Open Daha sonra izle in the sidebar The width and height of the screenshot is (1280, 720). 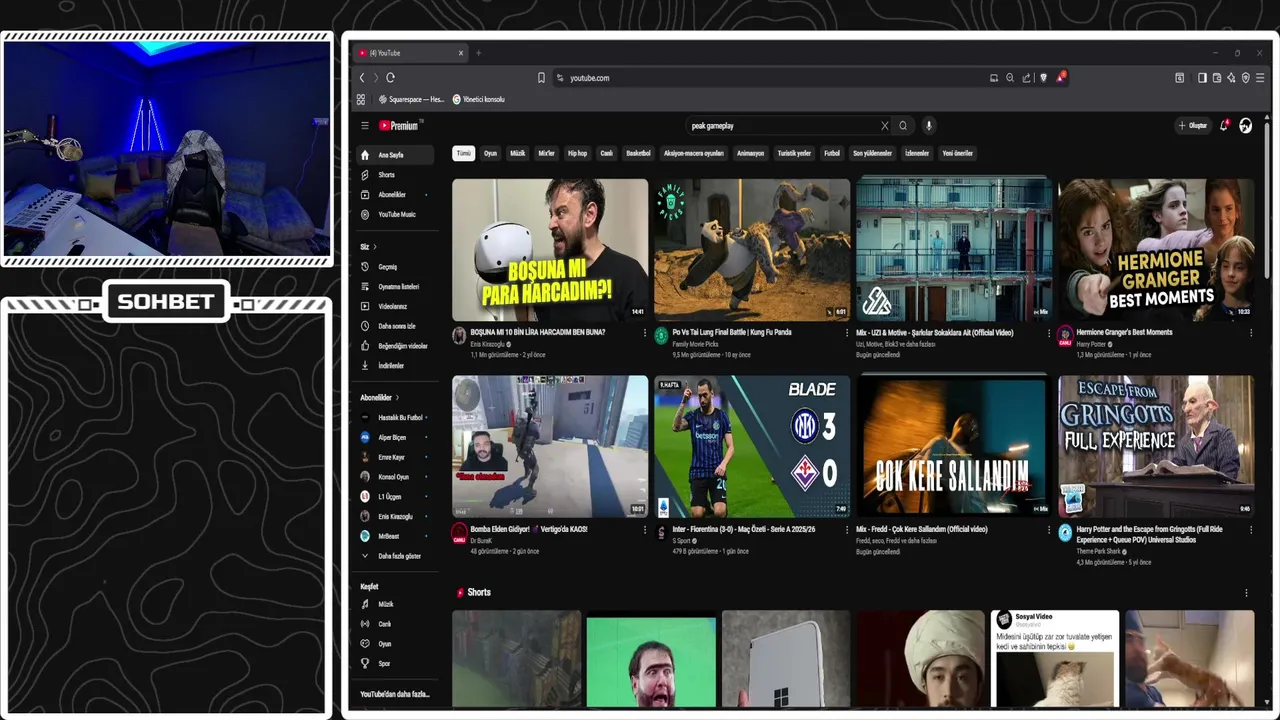(395, 326)
